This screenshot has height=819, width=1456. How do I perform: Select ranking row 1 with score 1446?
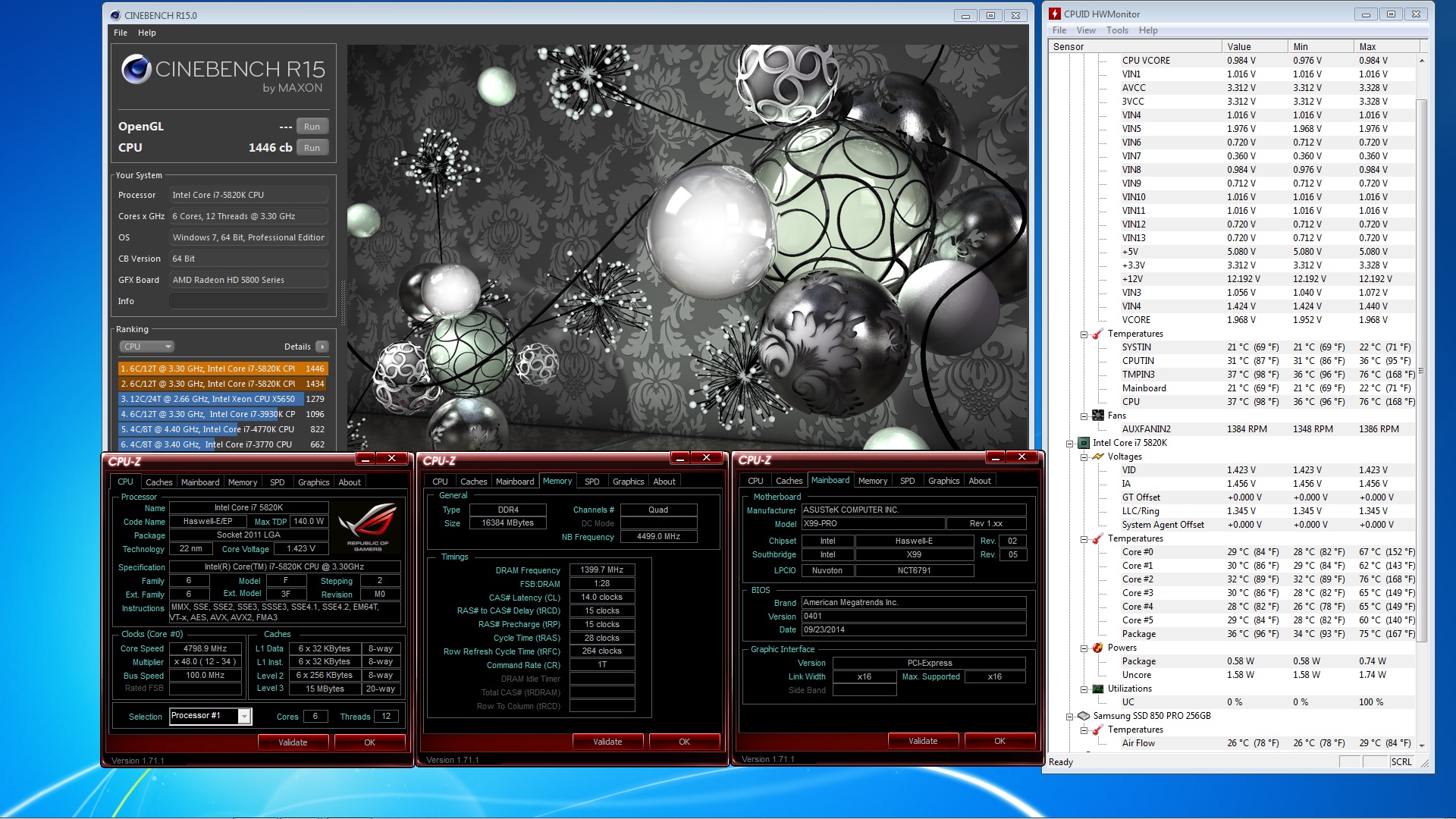[222, 369]
